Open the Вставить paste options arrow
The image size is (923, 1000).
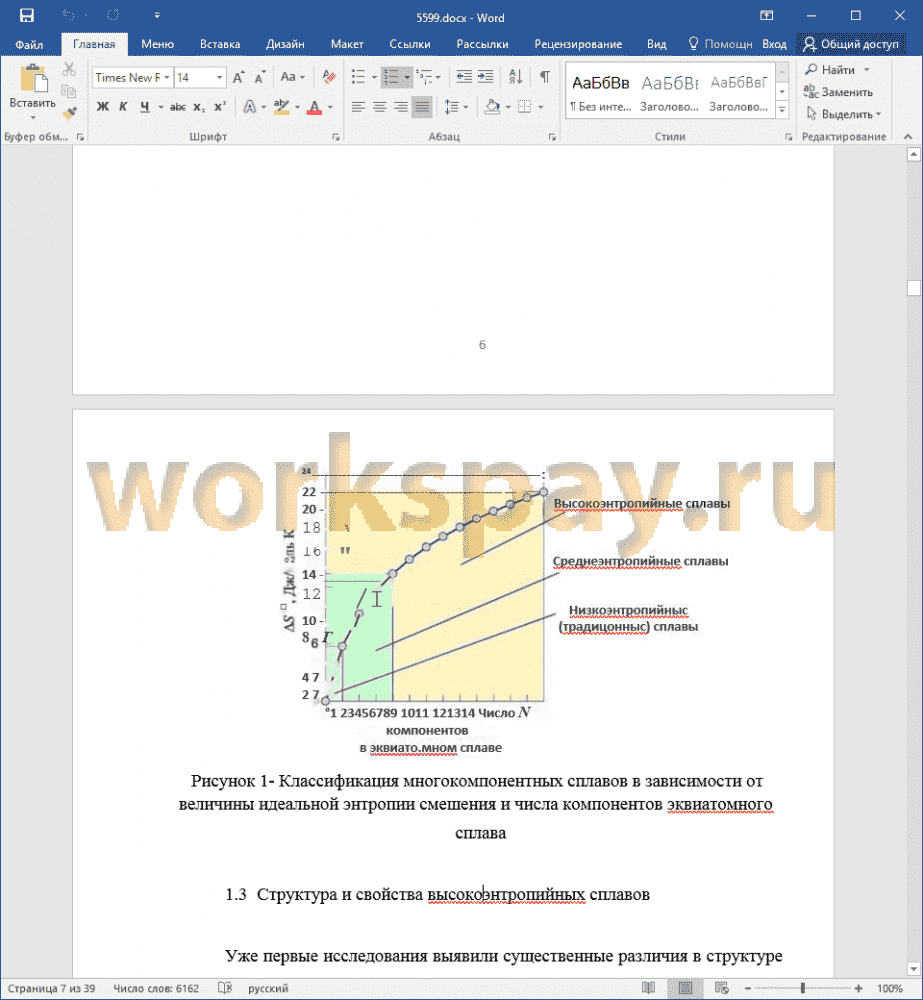pos(33,118)
